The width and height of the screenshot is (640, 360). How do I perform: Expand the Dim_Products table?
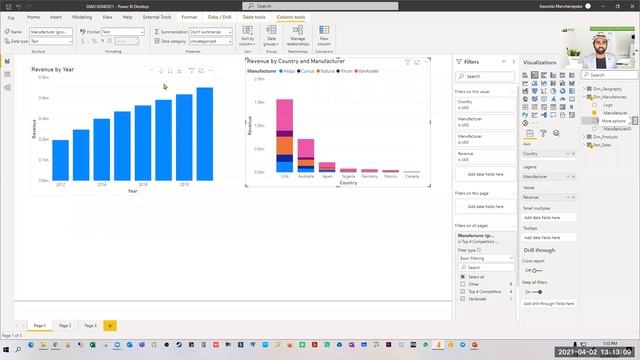click(584, 137)
